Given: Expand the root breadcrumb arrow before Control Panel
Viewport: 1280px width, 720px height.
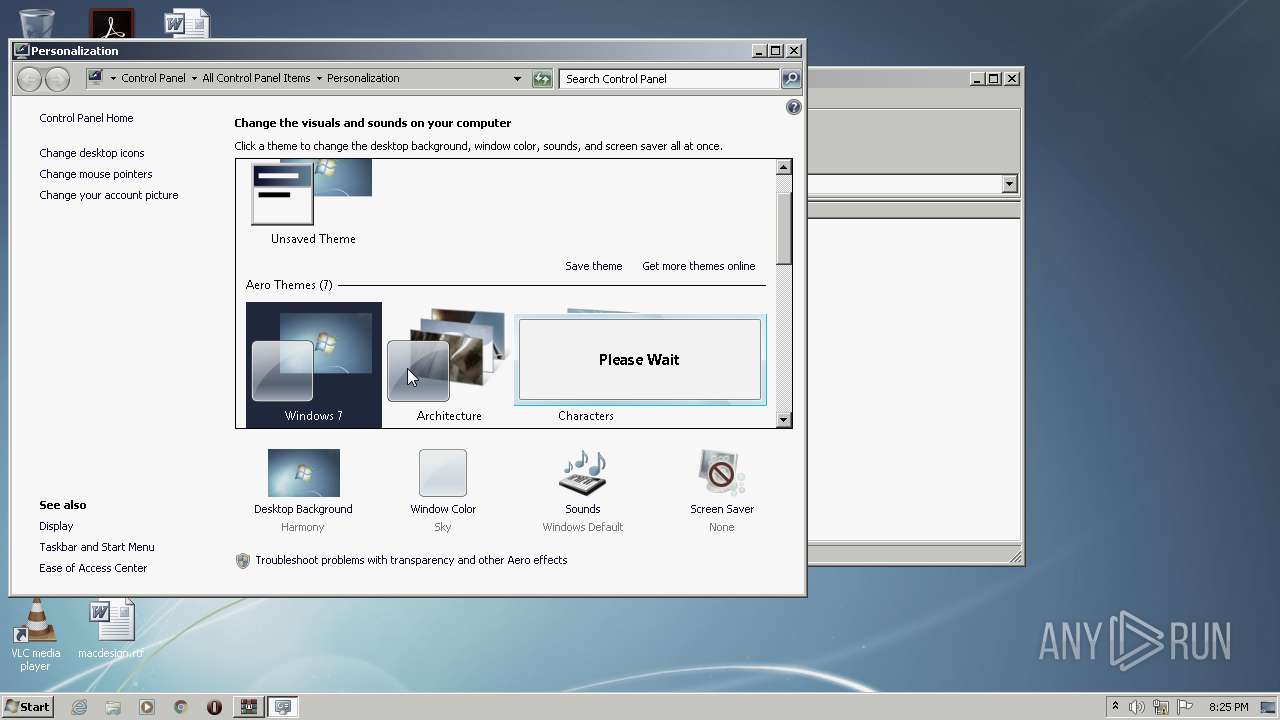Looking at the screenshot, I should pos(113,79).
